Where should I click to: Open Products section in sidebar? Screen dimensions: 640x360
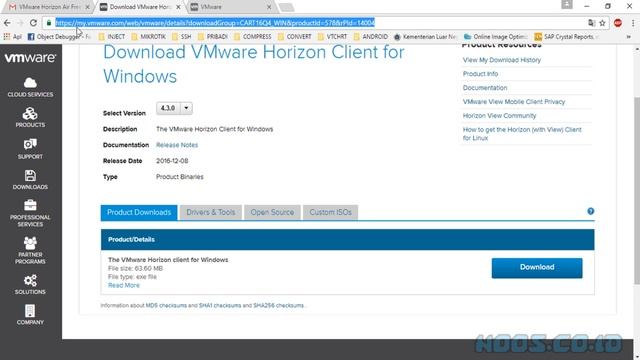(x=30, y=118)
